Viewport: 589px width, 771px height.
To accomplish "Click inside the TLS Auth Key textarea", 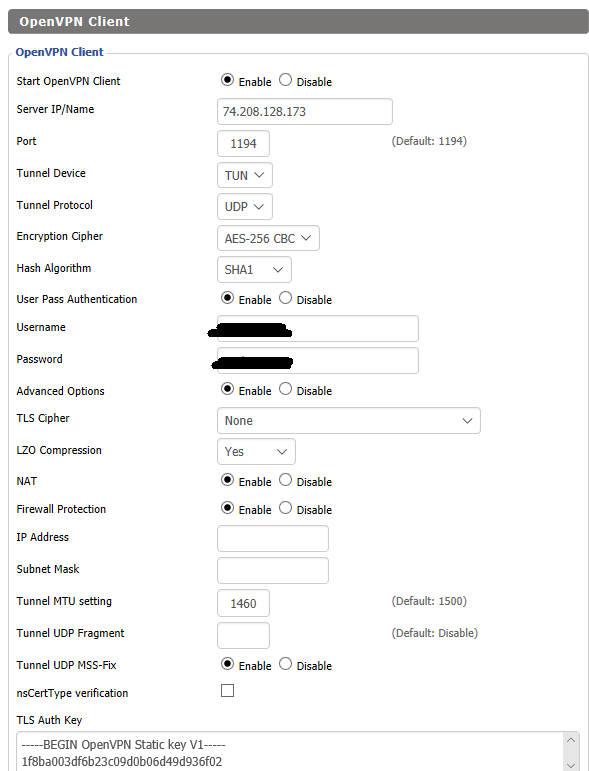I will pos(290,752).
